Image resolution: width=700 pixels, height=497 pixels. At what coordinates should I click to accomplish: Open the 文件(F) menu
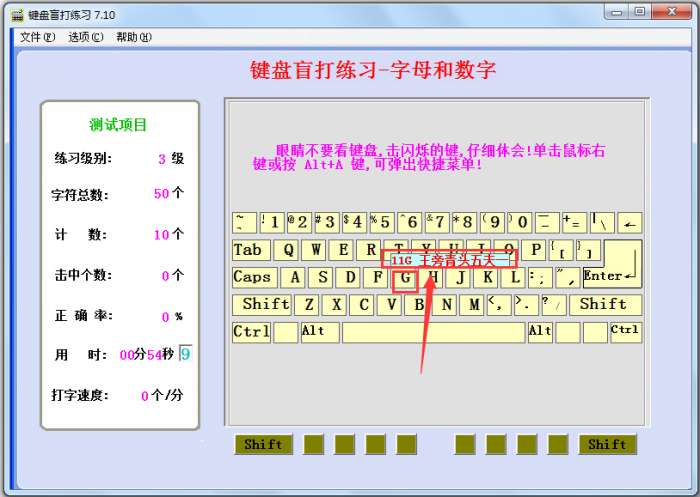coord(38,37)
